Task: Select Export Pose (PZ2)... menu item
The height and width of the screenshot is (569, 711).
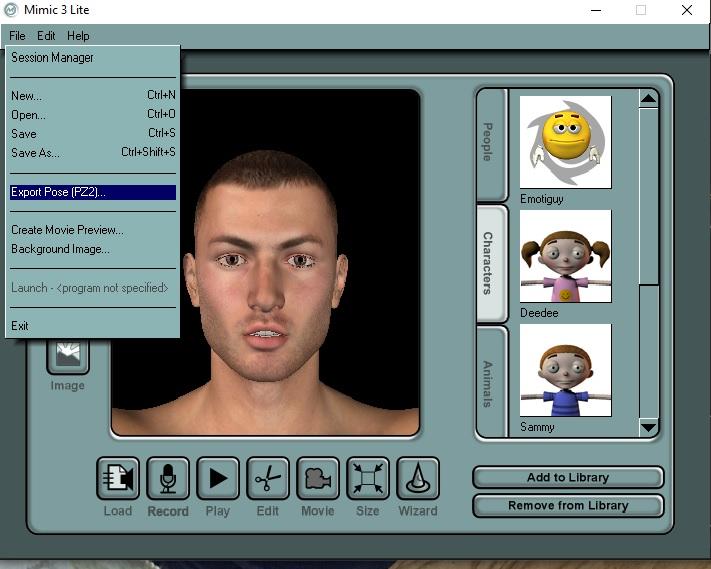Action: tap(93, 192)
